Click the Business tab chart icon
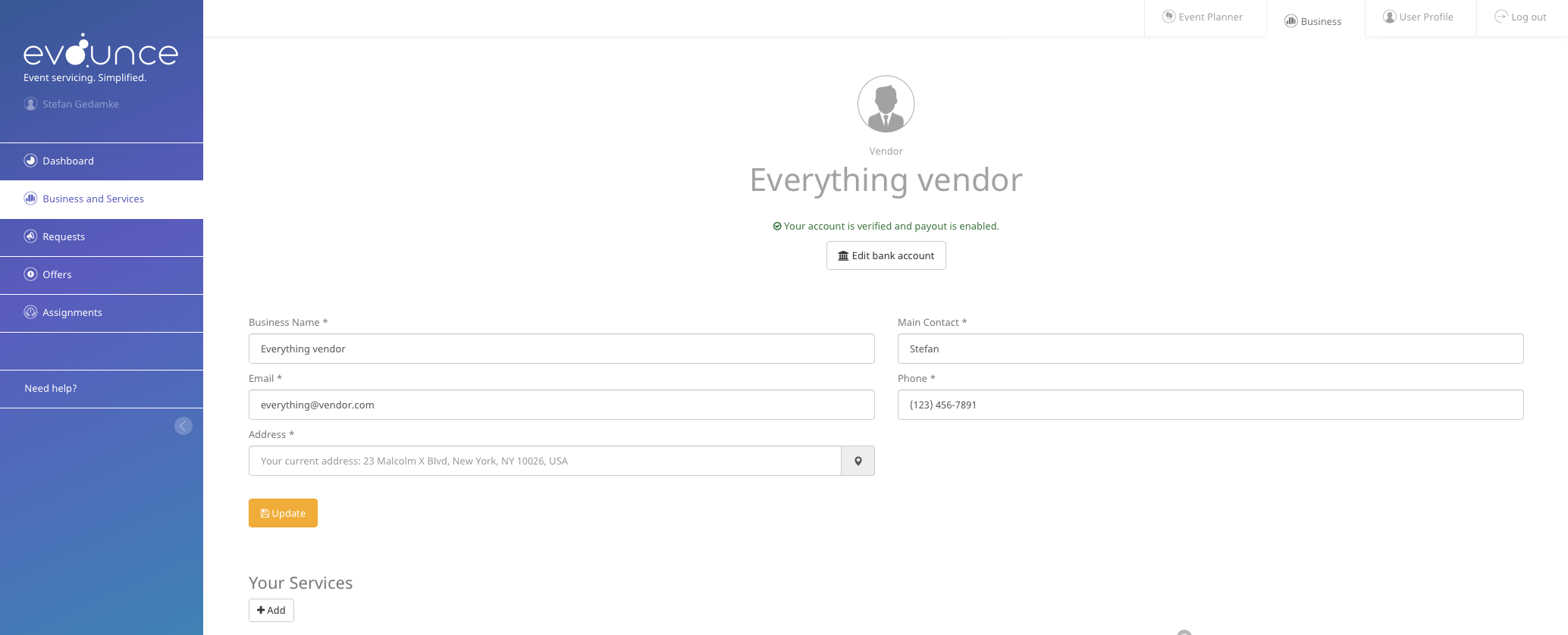 pos(1291,21)
